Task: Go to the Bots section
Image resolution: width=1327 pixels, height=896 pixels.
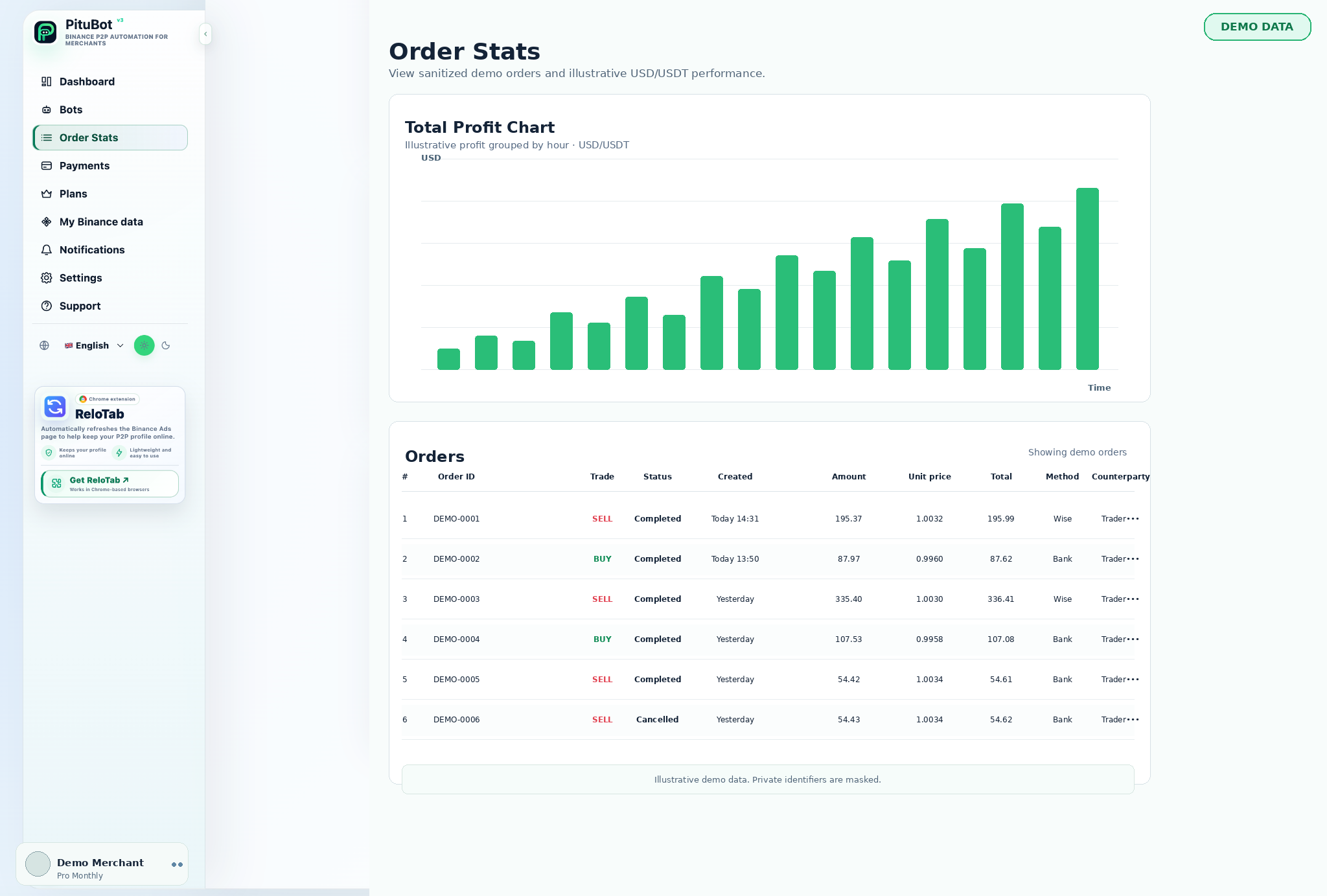Action: coord(110,109)
